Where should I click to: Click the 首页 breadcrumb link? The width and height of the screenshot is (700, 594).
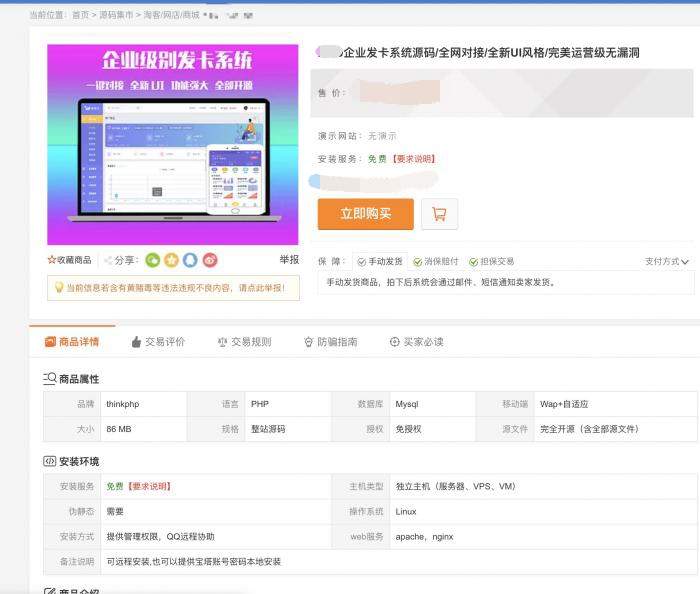click(x=80, y=15)
